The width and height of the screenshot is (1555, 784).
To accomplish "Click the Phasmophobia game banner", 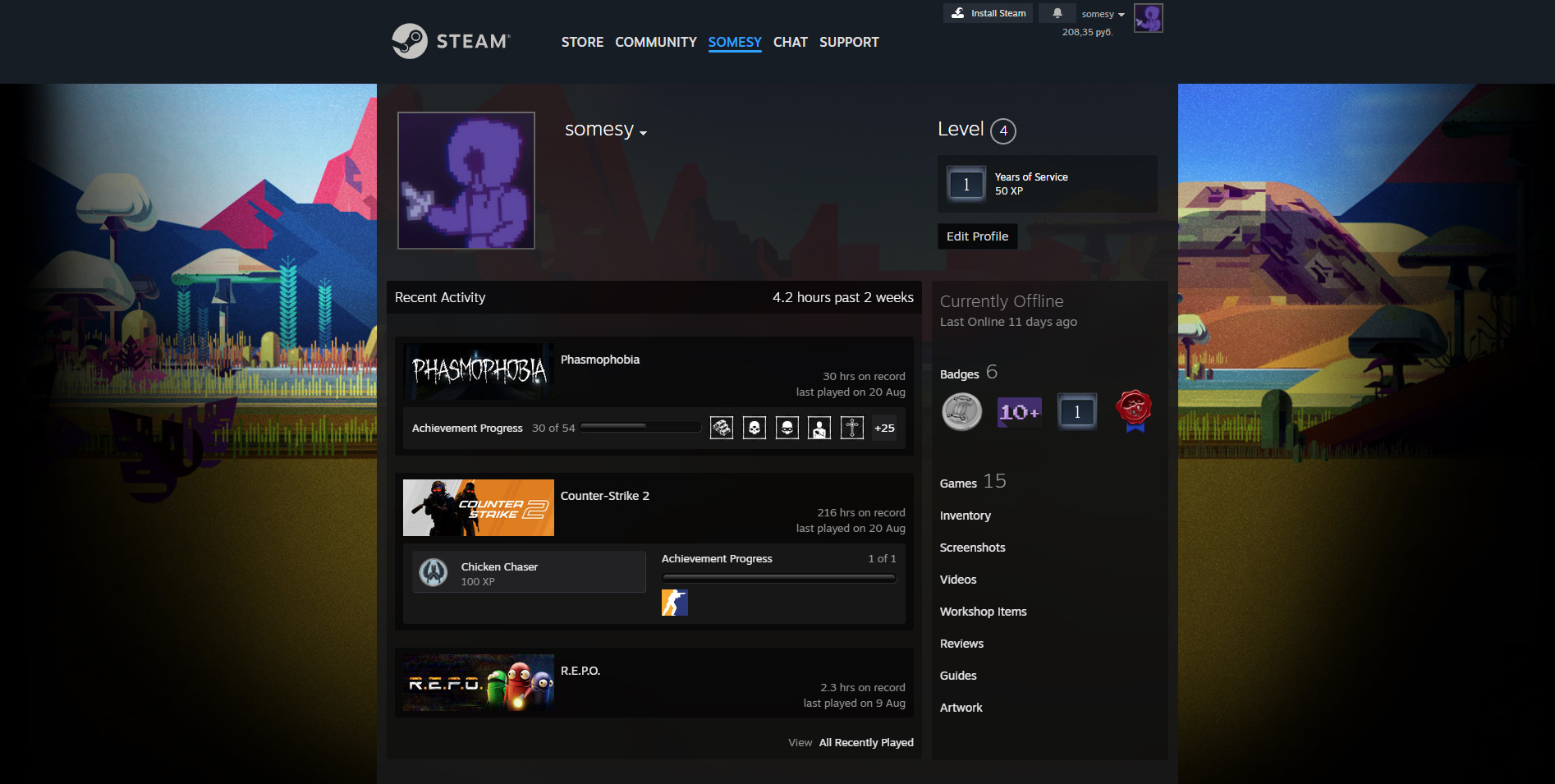I will (479, 371).
